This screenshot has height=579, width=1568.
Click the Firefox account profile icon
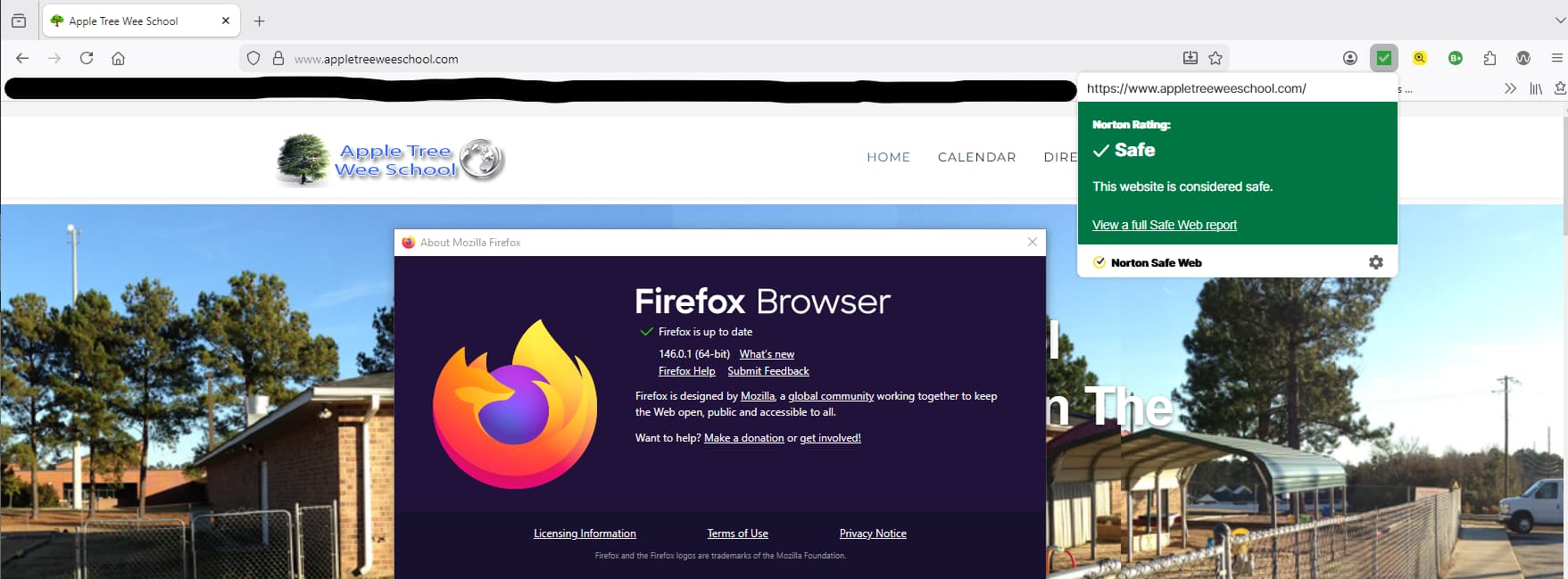tap(1349, 58)
